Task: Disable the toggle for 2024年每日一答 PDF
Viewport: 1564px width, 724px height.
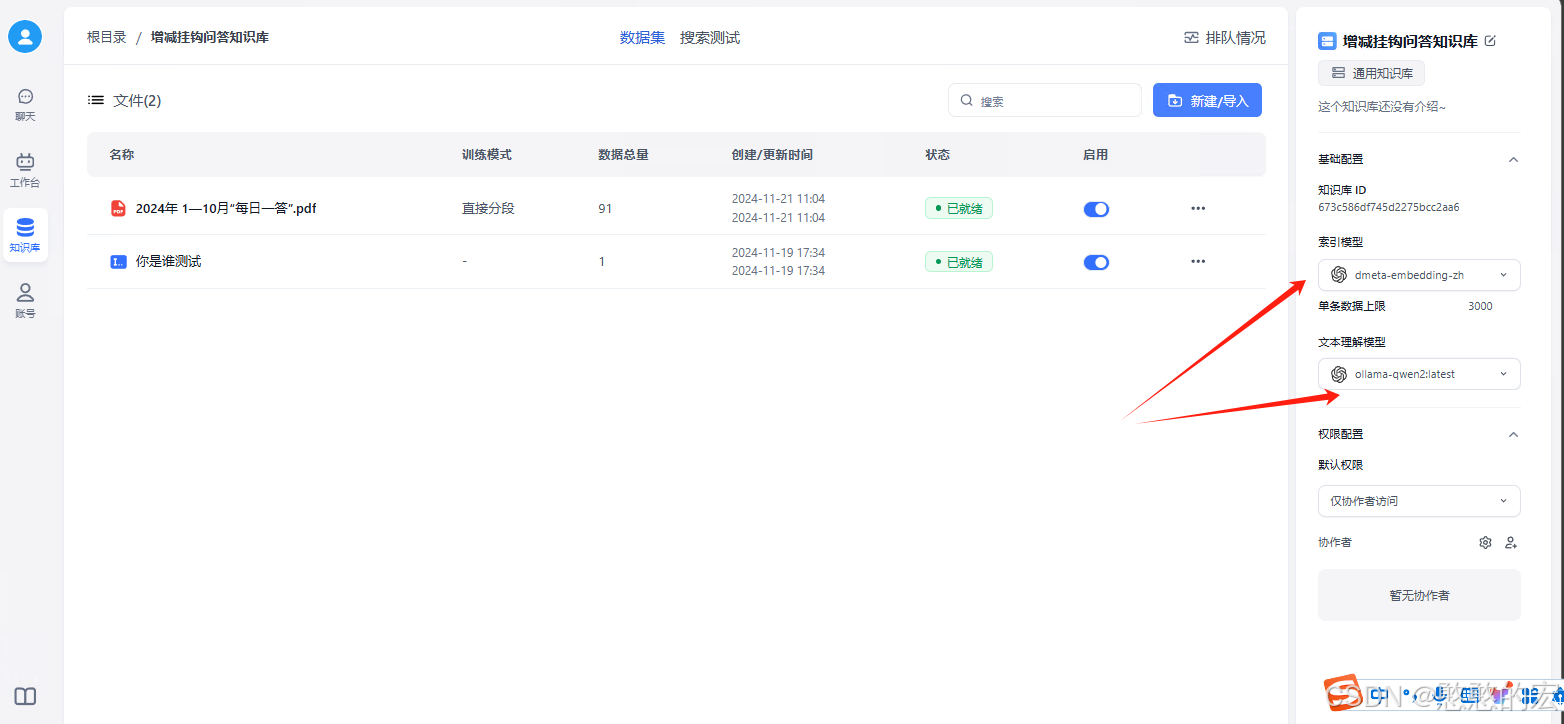Action: click(x=1096, y=209)
